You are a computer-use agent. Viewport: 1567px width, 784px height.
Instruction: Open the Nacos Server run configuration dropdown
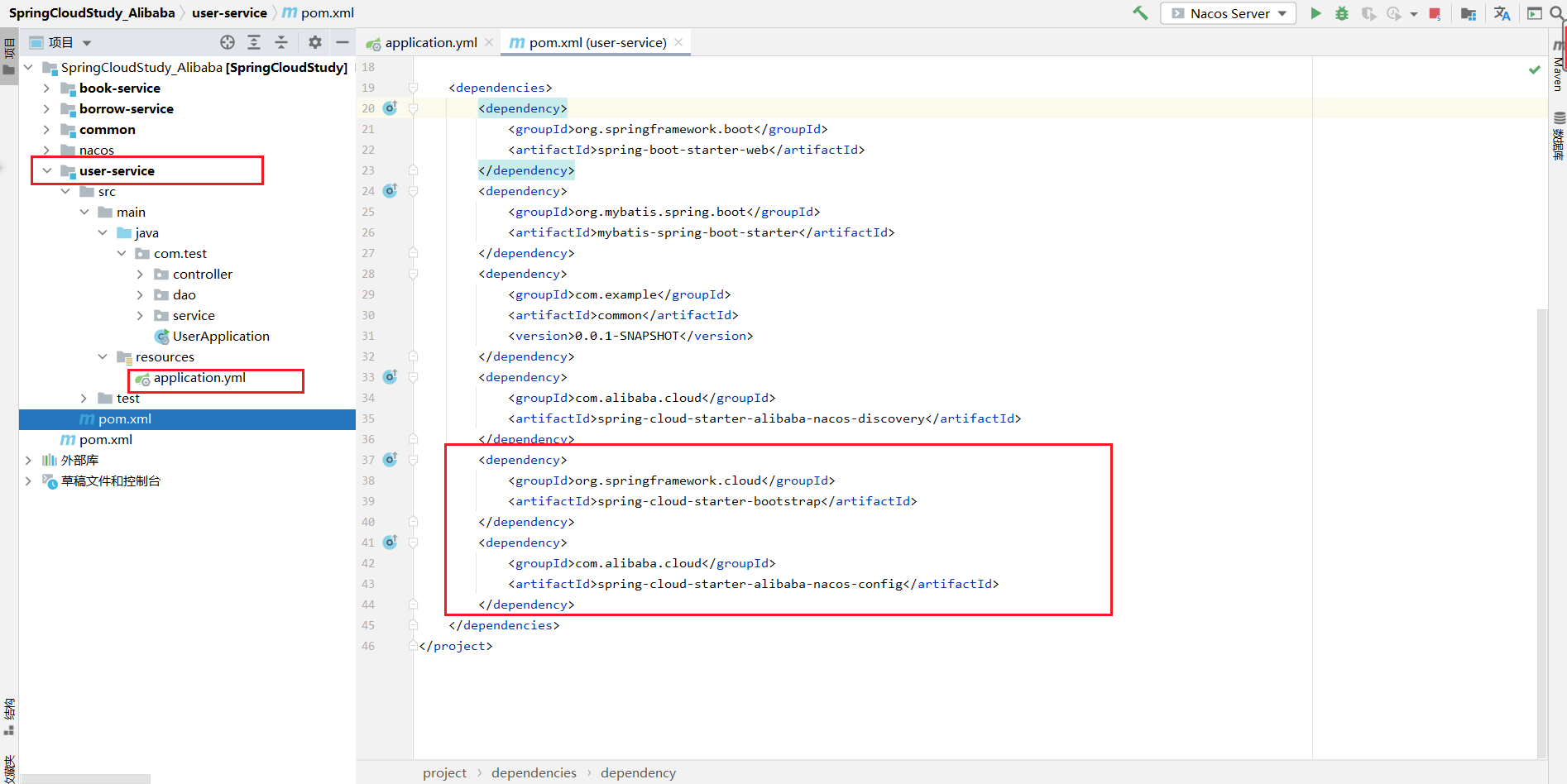pyautogui.click(x=1229, y=13)
